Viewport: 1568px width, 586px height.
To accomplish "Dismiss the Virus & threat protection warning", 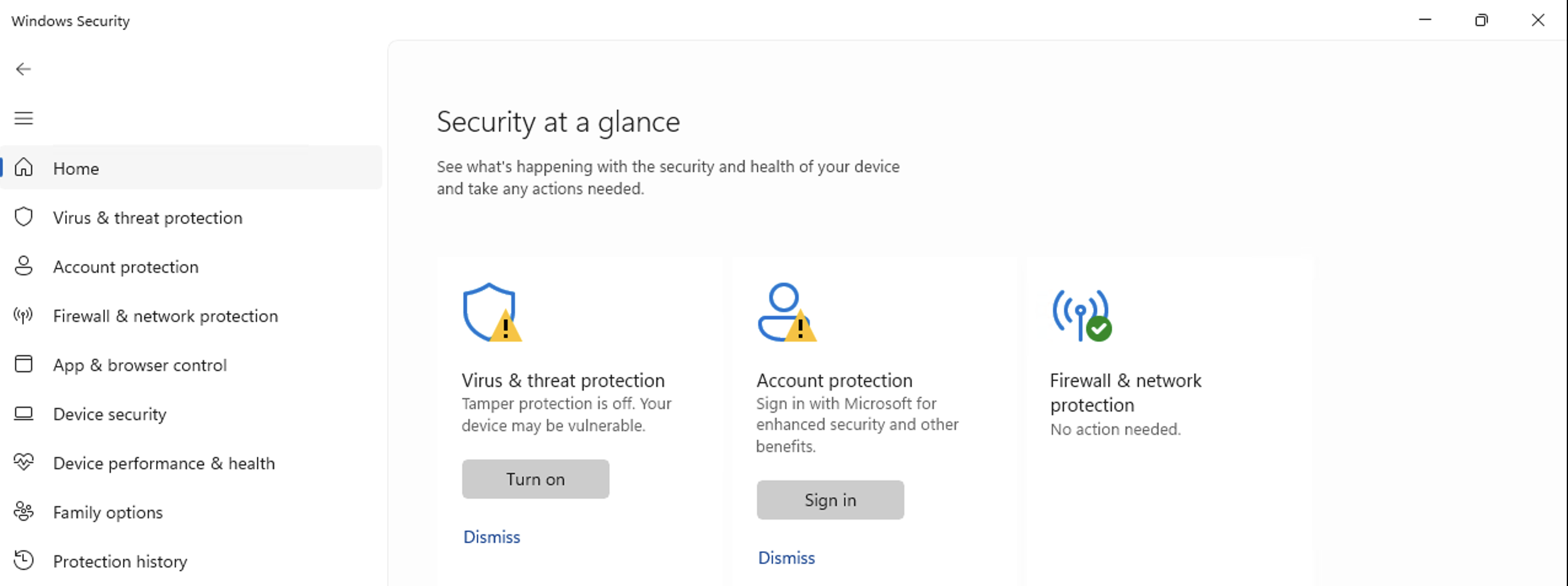I will coord(492,537).
